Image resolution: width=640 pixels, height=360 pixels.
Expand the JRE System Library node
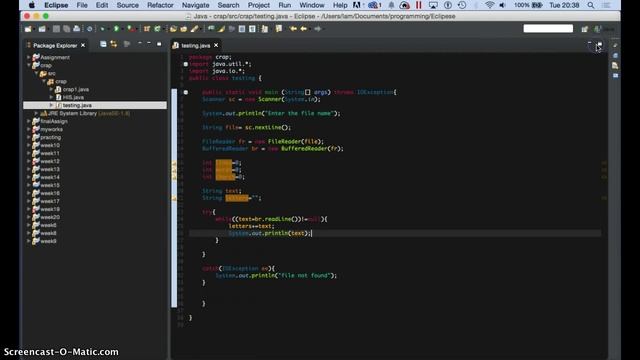36,113
